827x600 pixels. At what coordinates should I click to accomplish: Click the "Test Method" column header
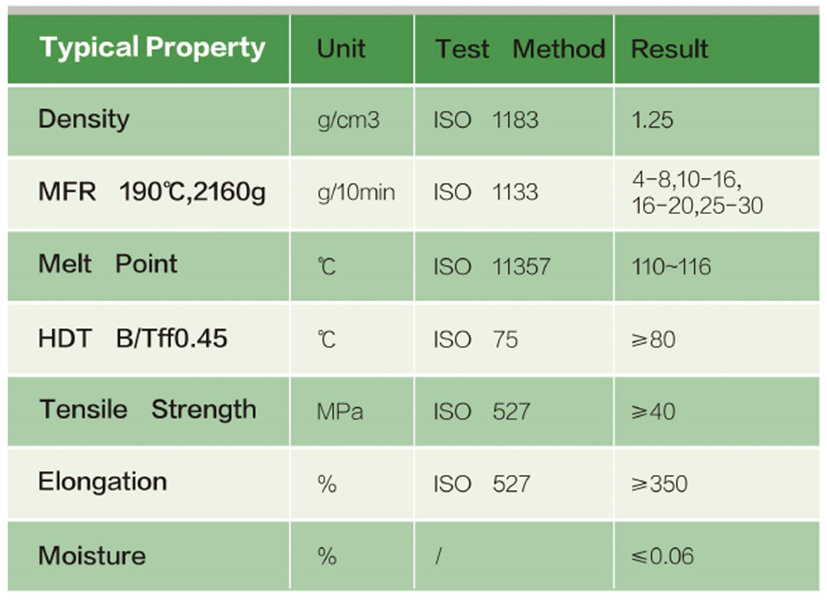520,48
